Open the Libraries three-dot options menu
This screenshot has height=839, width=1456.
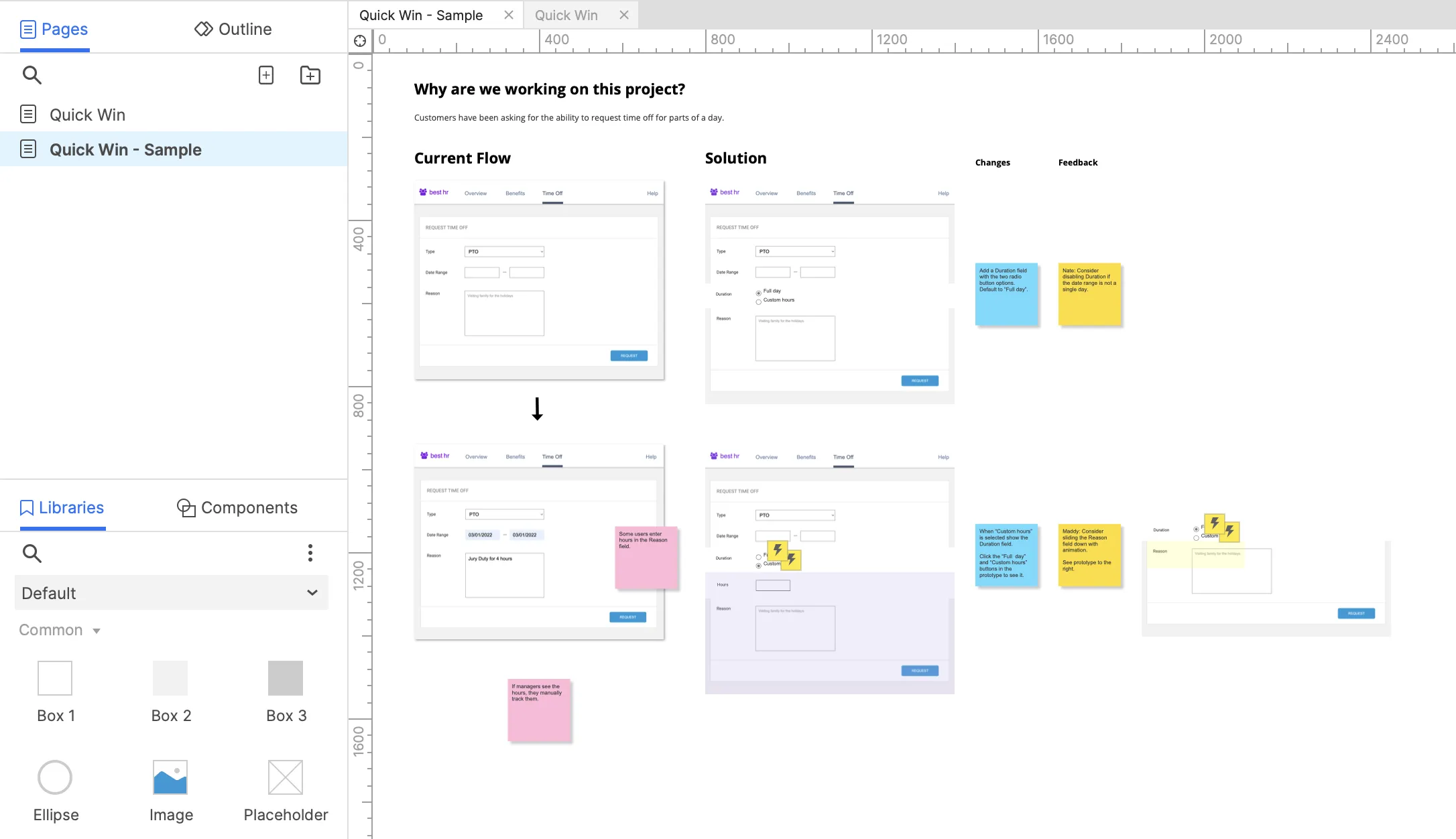point(310,553)
